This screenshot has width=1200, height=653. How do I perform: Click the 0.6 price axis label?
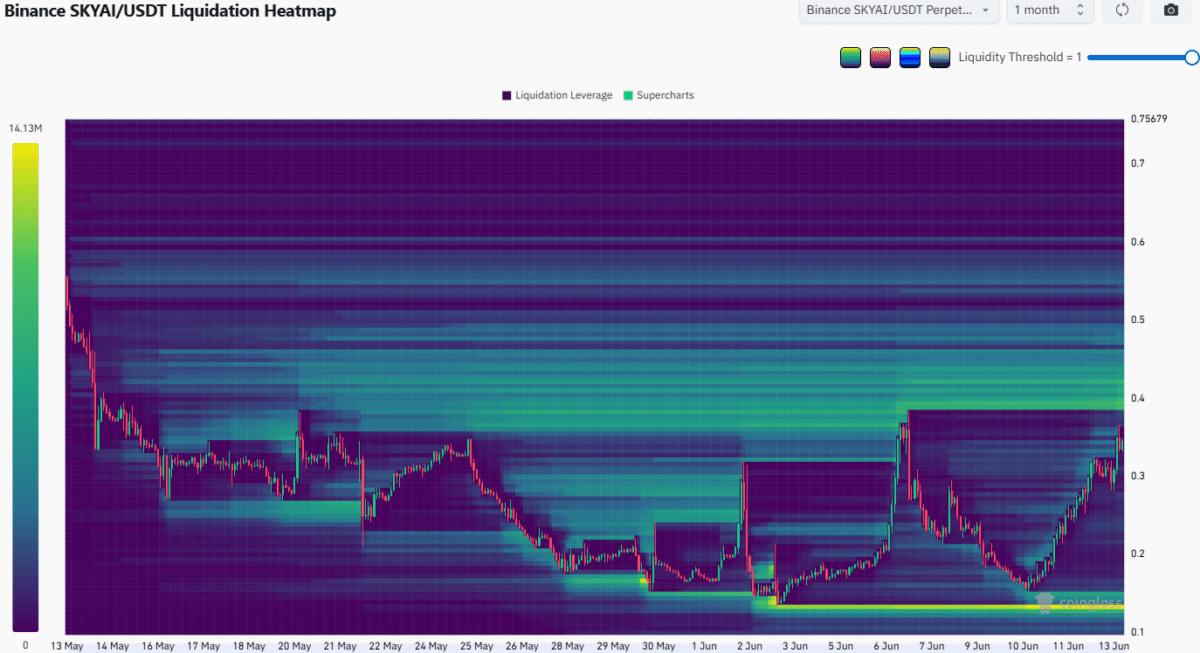pos(1138,242)
